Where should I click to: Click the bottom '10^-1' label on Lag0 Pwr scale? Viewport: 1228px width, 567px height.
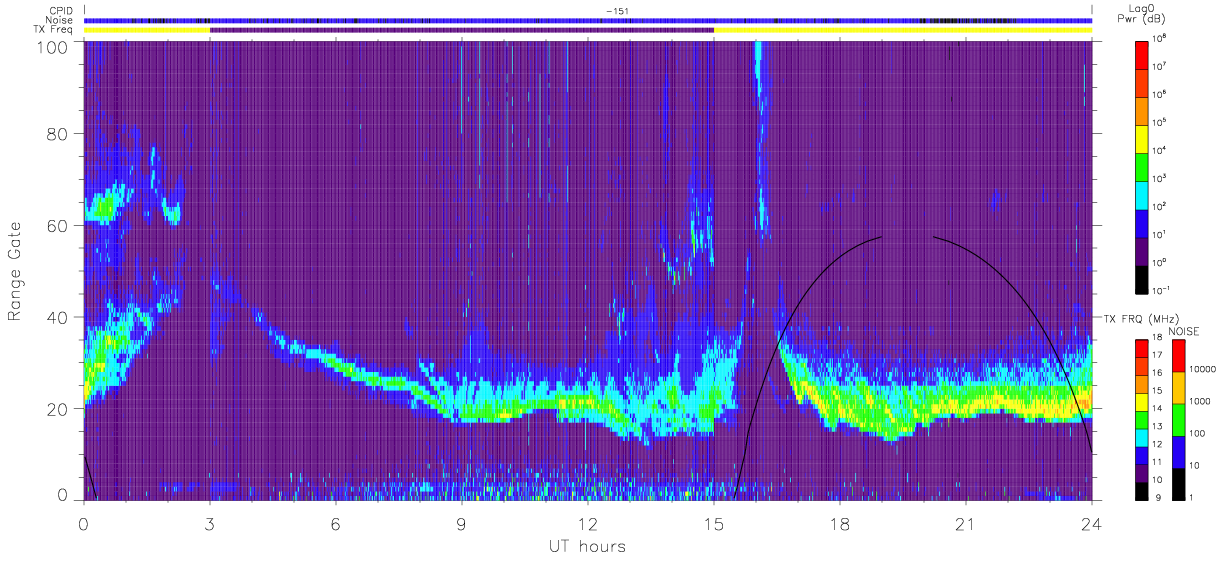coord(1160,290)
